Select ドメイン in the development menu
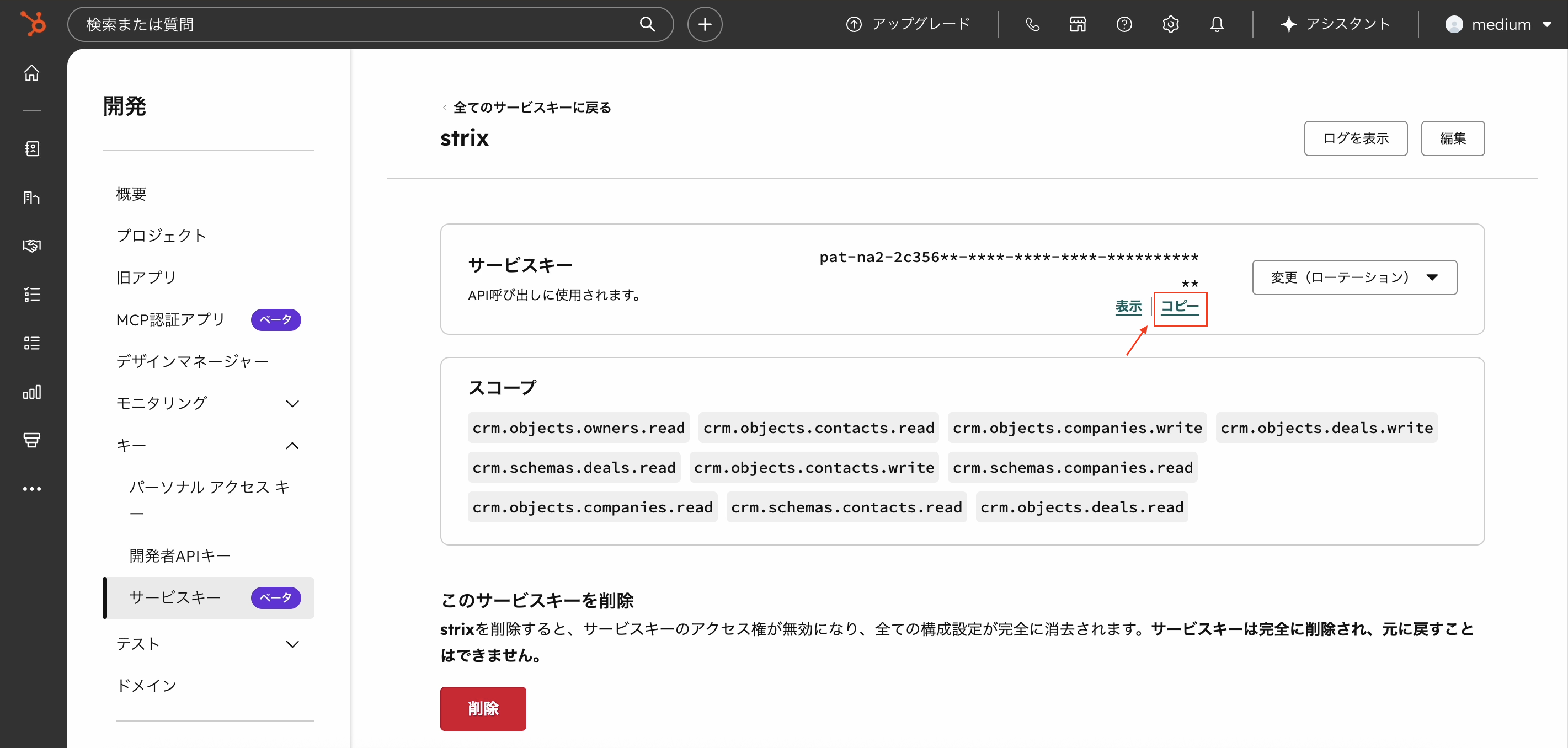Image resolution: width=1568 pixels, height=748 pixels. (146, 685)
